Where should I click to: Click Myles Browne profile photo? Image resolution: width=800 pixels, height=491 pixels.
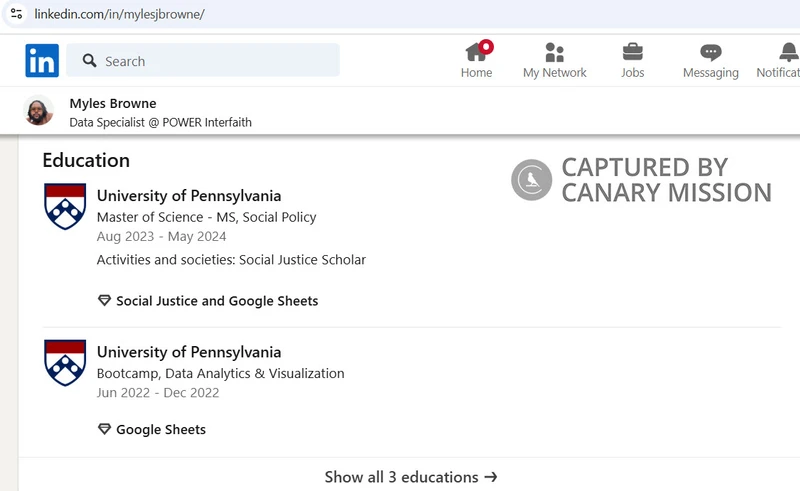[38, 110]
